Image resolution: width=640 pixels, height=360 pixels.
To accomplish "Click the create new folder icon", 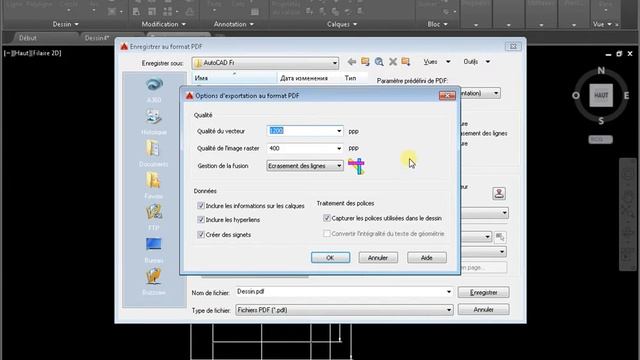I will (x=406, y=62).
